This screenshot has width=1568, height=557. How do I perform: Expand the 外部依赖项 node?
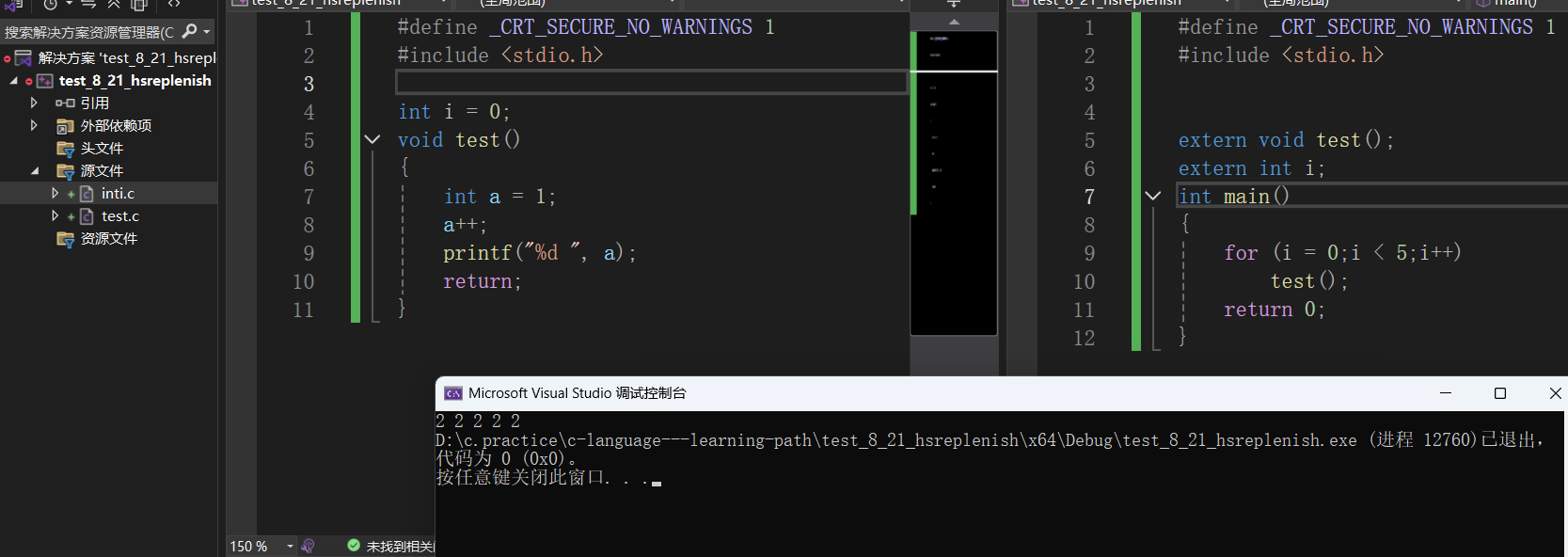pos(34,125)
